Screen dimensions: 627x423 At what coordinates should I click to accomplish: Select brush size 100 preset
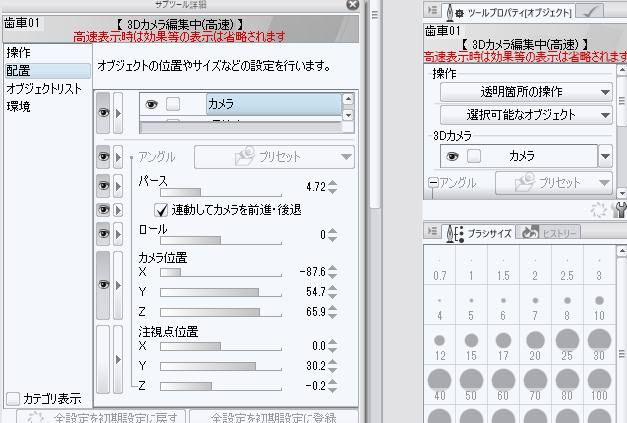(598, 382)
